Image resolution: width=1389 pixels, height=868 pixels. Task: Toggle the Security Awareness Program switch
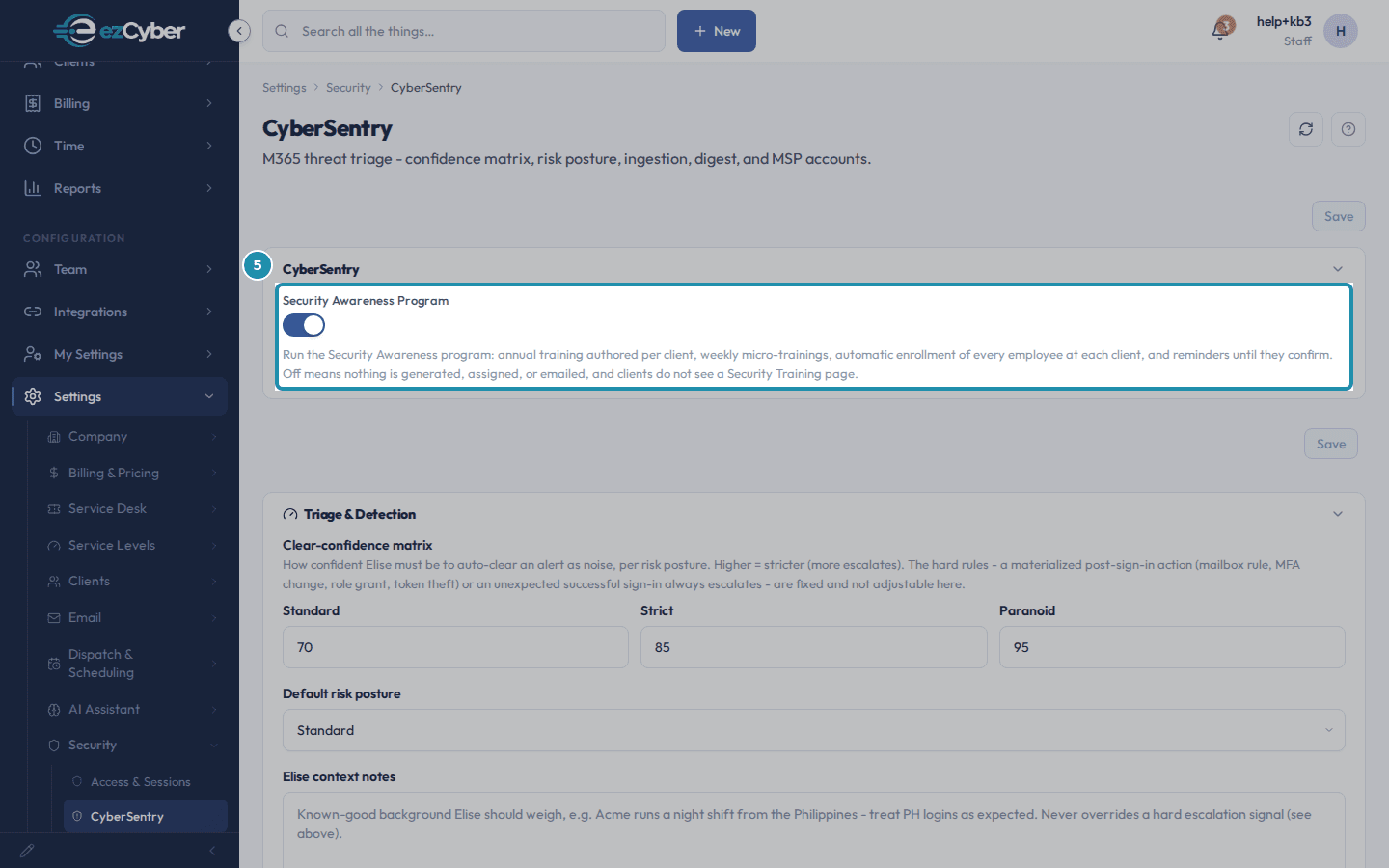tap(304, 325)
